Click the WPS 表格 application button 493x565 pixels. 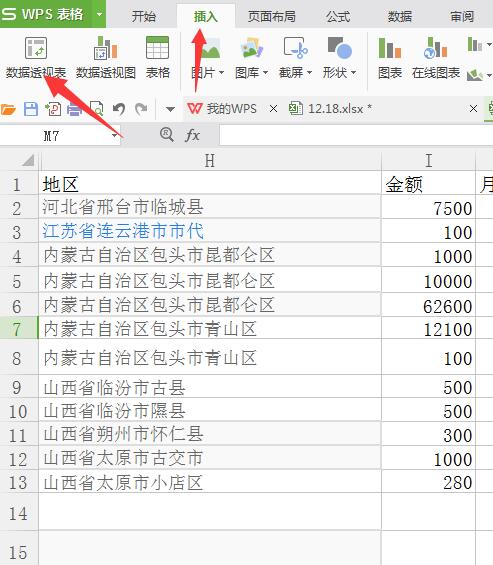pos(46,14)
